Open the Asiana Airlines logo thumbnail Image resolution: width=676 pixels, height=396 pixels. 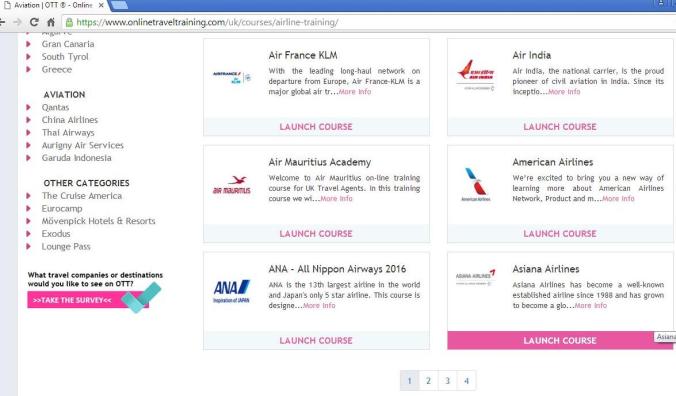pos(476,277)
